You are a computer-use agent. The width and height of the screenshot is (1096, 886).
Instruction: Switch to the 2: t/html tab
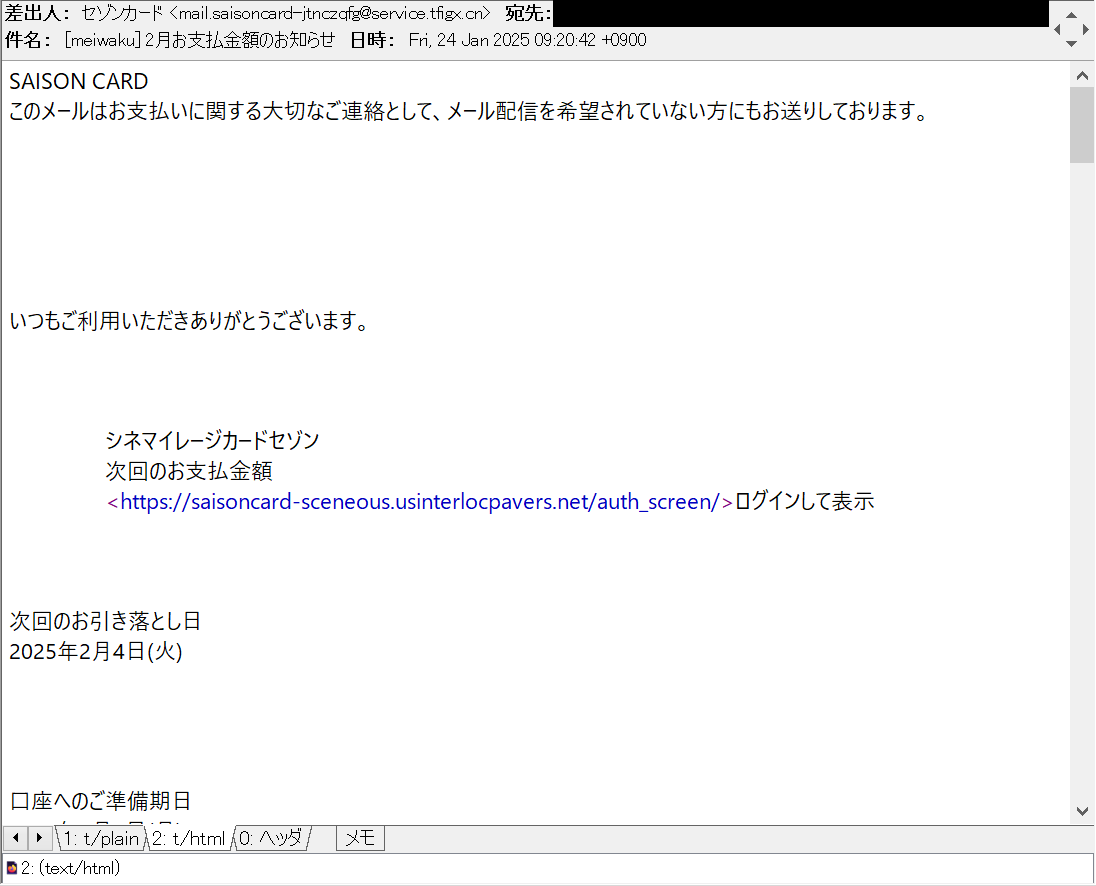click(x=189, y=838)
